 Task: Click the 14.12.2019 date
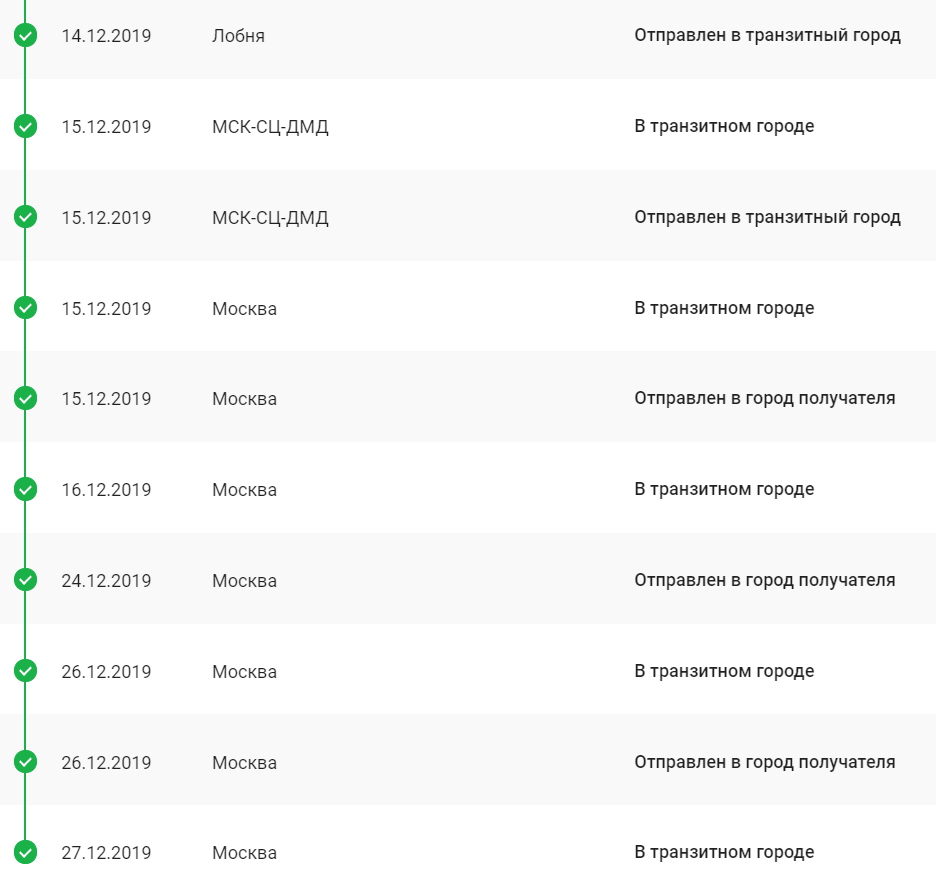coord(106,36)
